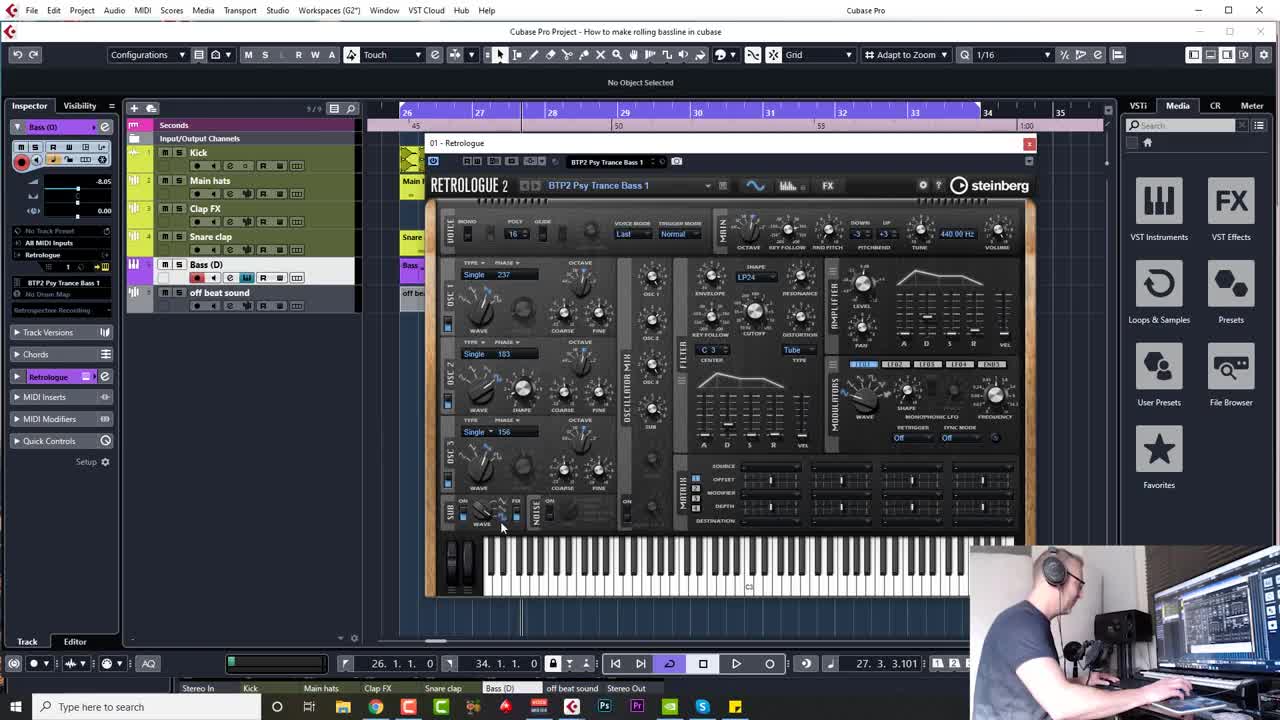Click the AQ button in transport bar
Viewport: 1280px width, 720px height.
(148, 664)
